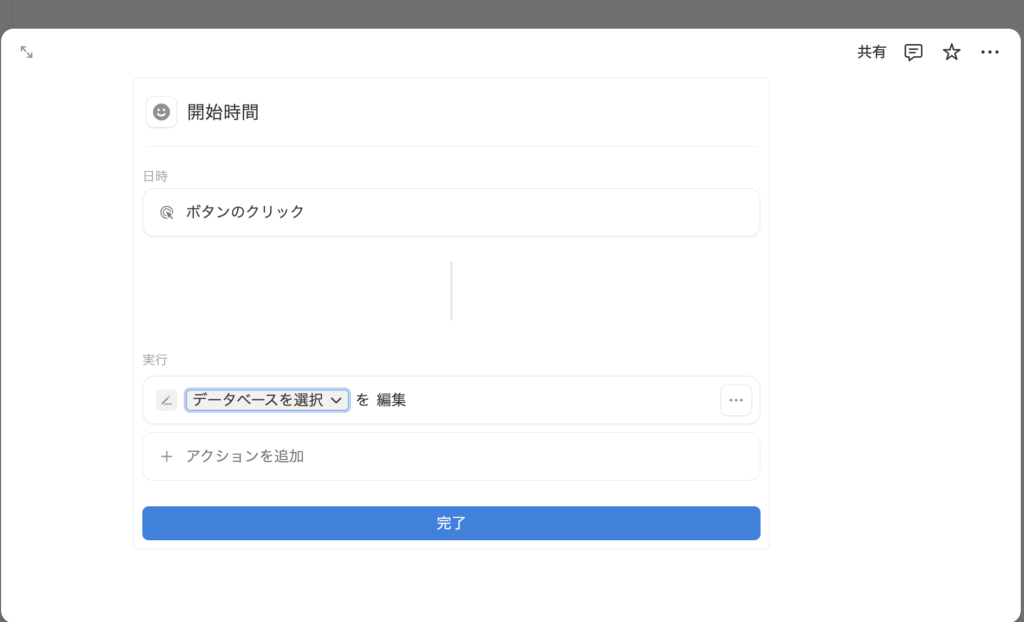Favorite this page with the star icon
The width and height of the screenshot is (1024, 622).
click(x=951, y=53)
